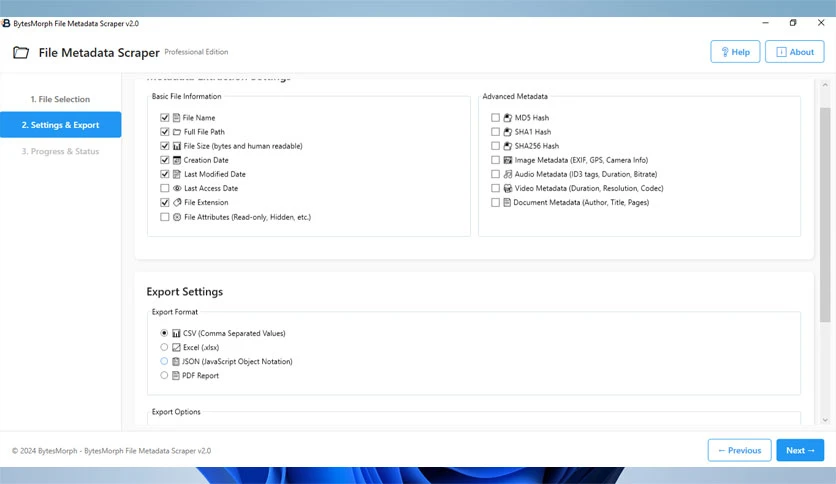Uncheck the Creation Date checkbox
The image size is (836, 484).
tap(165, 160)
